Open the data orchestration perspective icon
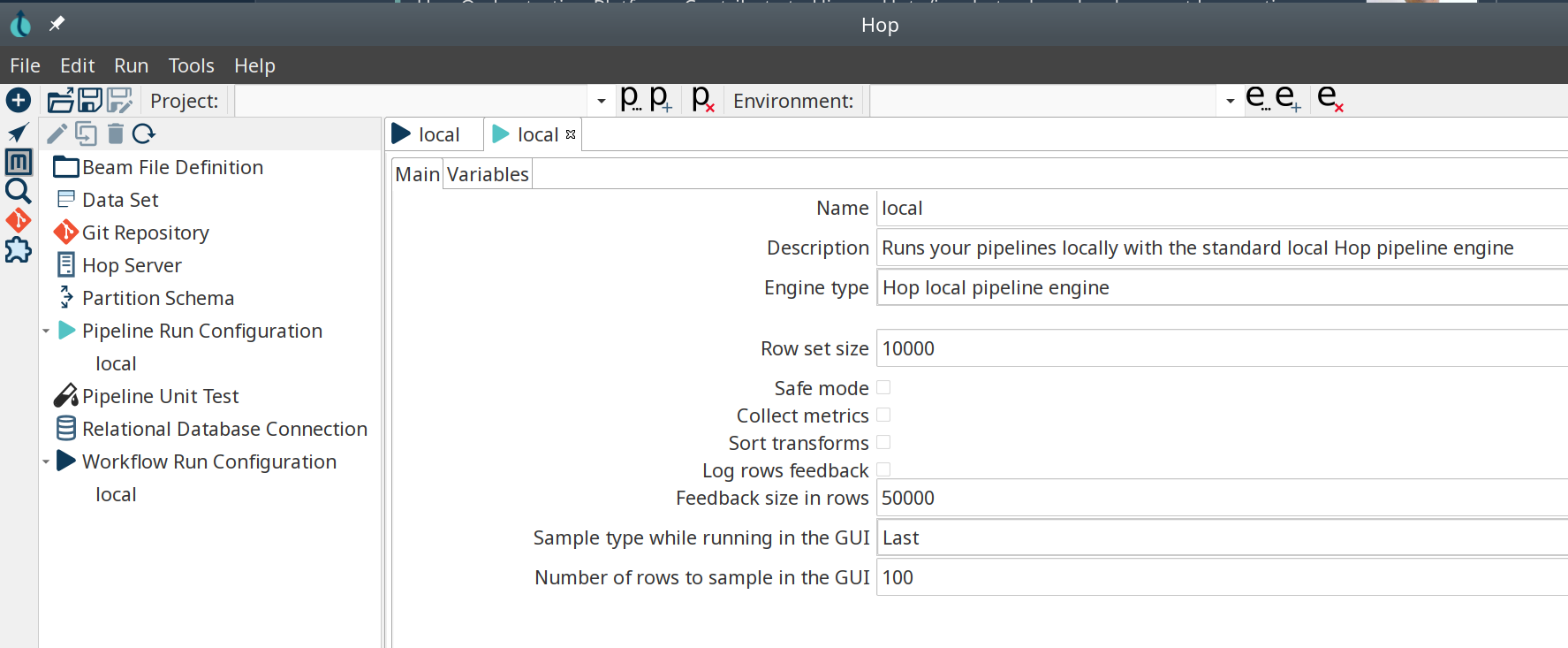The width and height of the screenshot is (1568, 648). 18,133
